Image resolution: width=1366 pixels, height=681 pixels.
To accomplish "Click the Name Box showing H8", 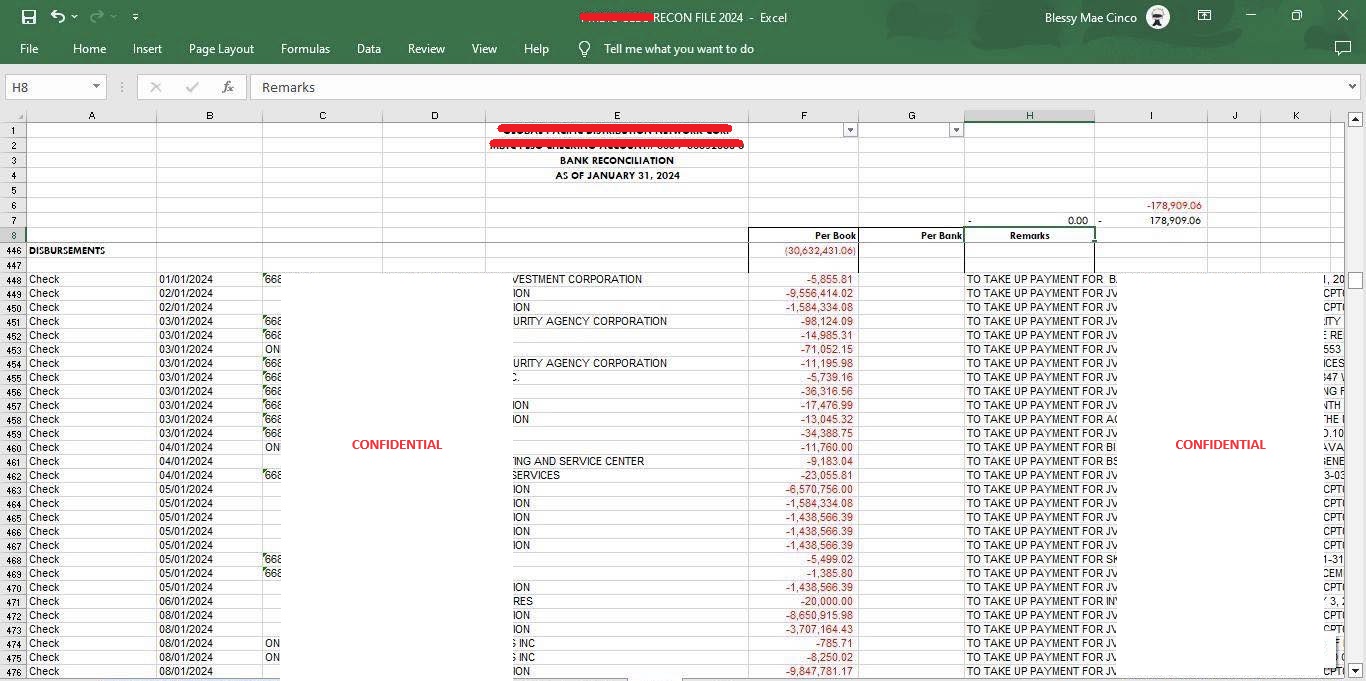I will tap(47, 87).
